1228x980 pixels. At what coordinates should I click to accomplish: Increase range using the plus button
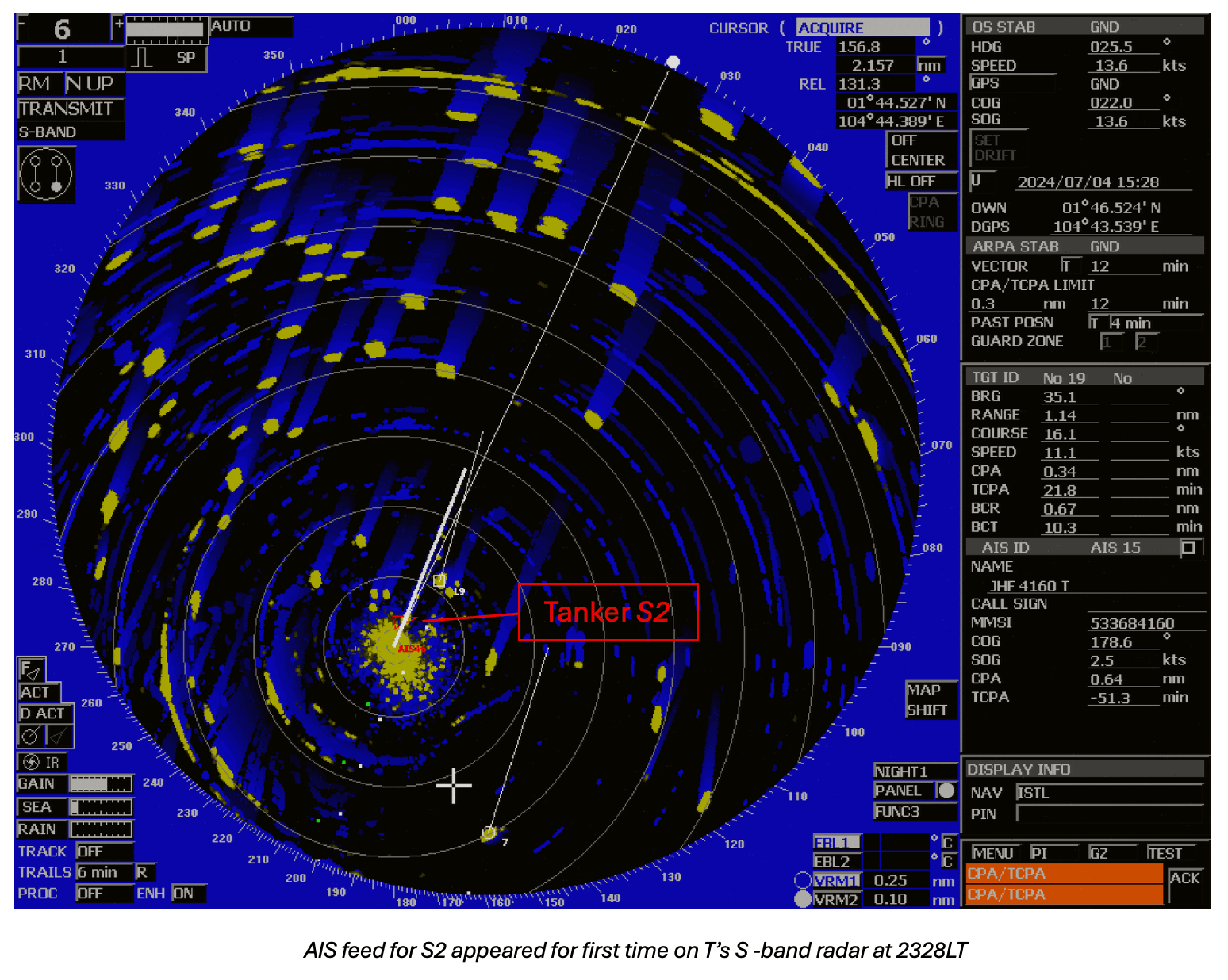[118, 25]
